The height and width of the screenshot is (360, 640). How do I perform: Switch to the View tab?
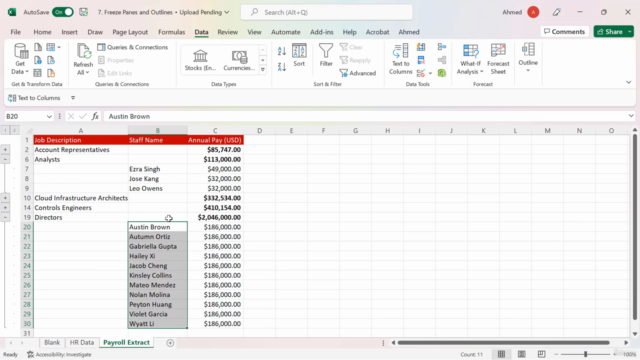tap(254, 32)
